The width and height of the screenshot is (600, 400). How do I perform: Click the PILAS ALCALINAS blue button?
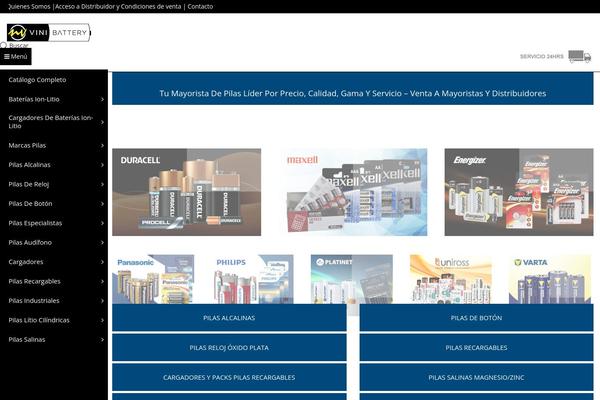point(229,318)
